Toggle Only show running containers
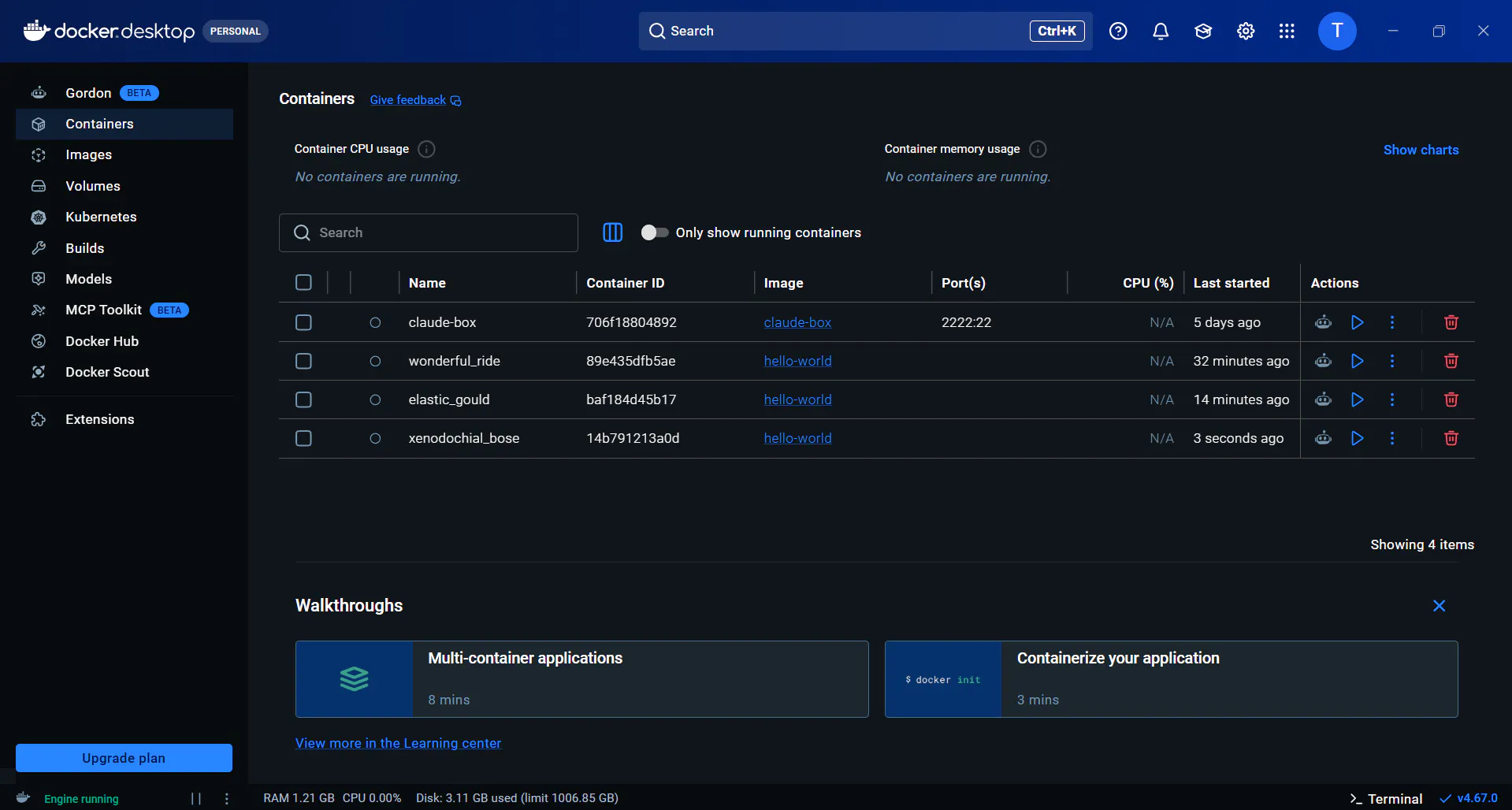 [654, 232]
